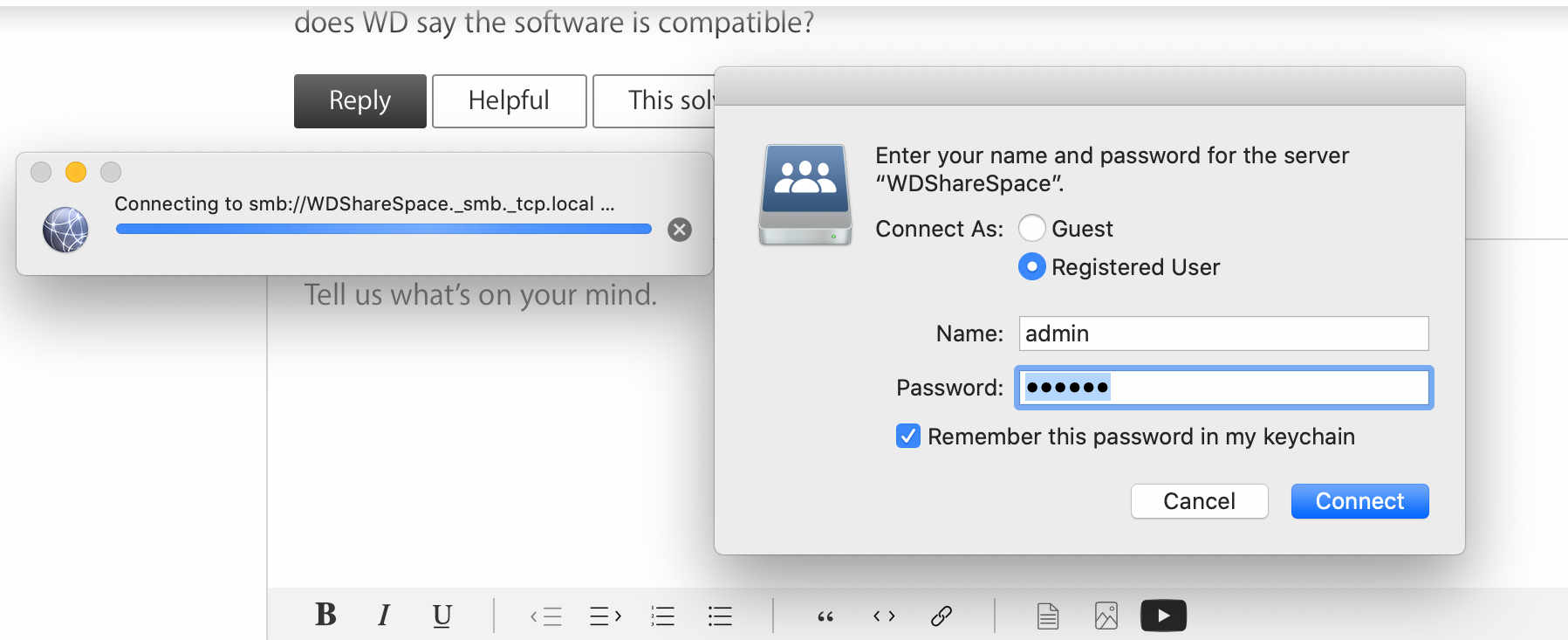Viewport: 1568px width, 640px height.
Task: Insert a numbered list in the editor
Action: (x=663, y=616)
